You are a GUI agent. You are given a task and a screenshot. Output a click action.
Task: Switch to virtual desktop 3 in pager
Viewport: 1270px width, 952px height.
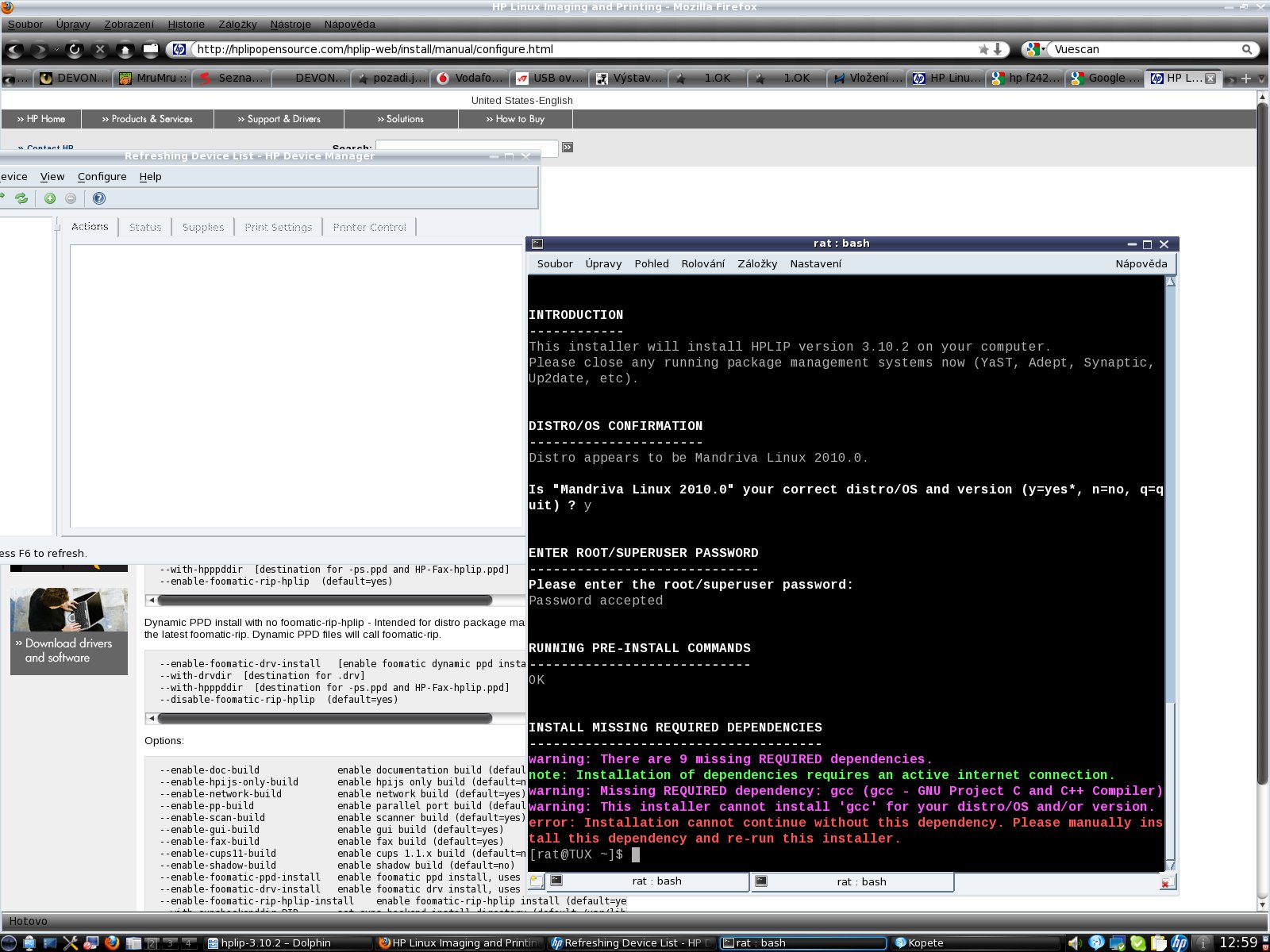tap(169, 942)
